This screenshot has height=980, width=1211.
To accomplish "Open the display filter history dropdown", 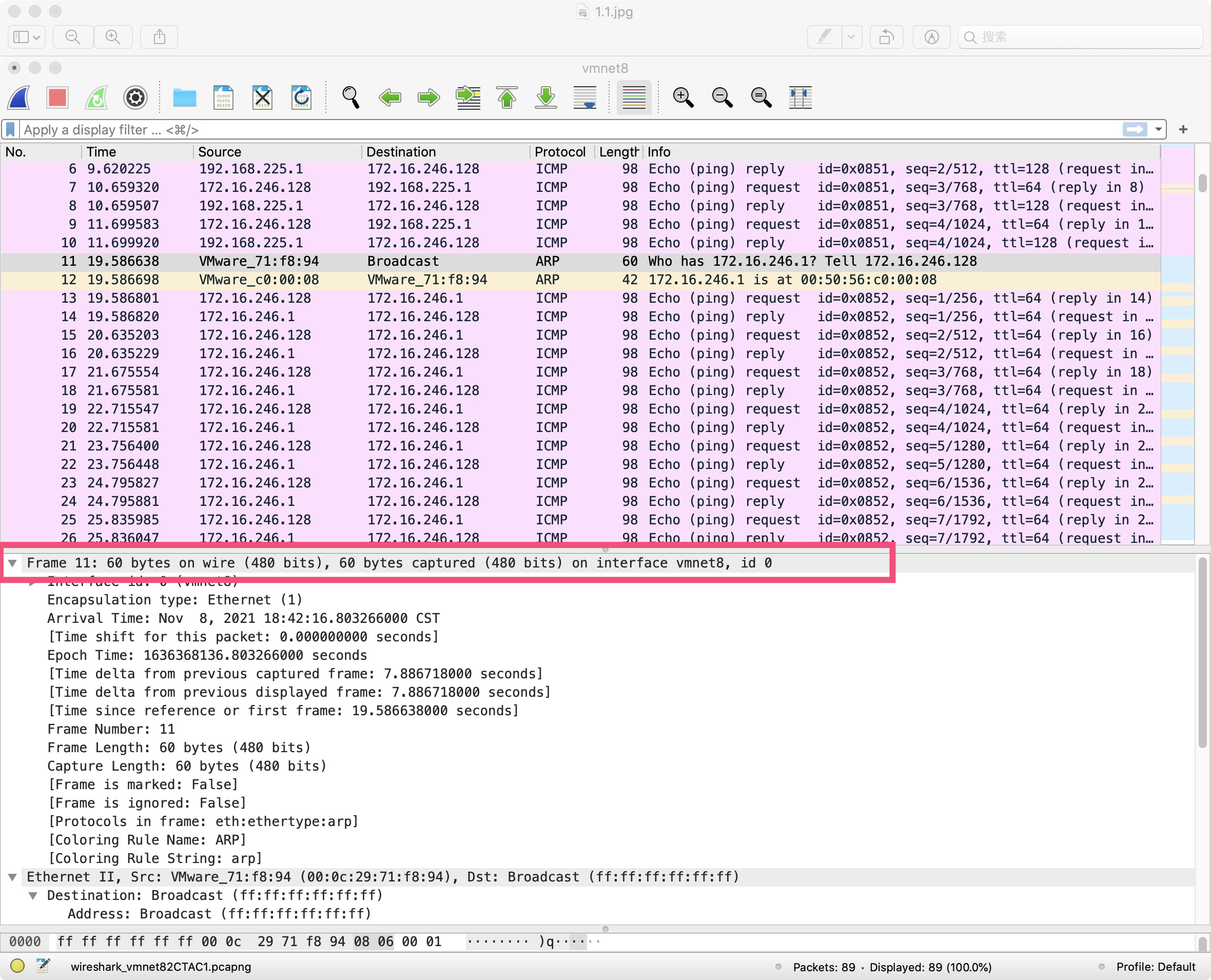I will point(1159,130).
